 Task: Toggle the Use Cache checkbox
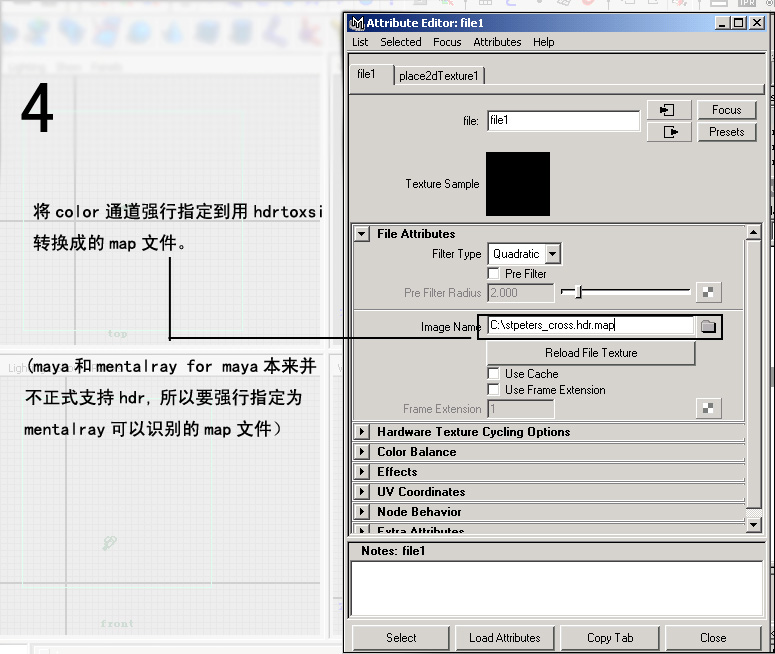(x=493, y=373)
